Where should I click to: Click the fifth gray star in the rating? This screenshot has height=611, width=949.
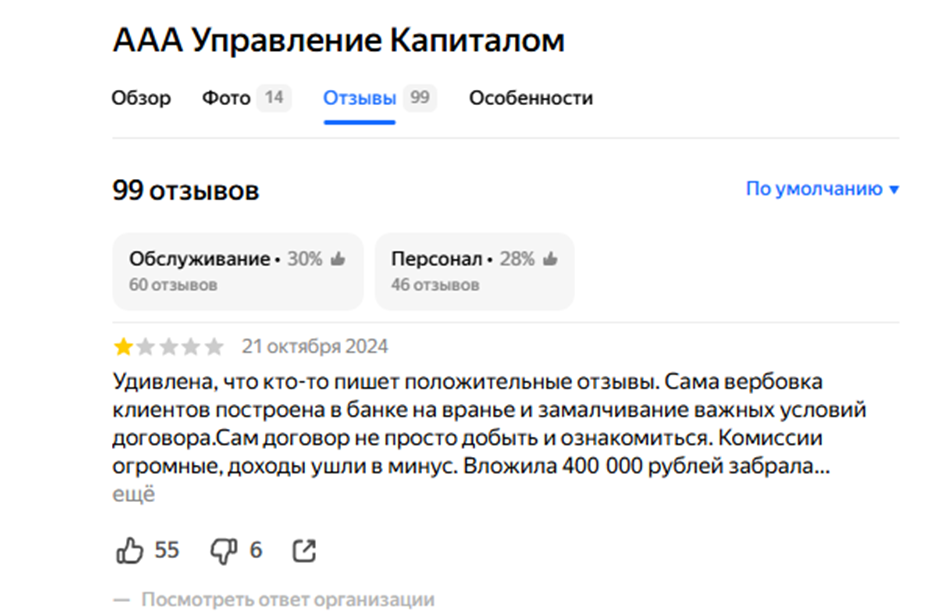213,346
